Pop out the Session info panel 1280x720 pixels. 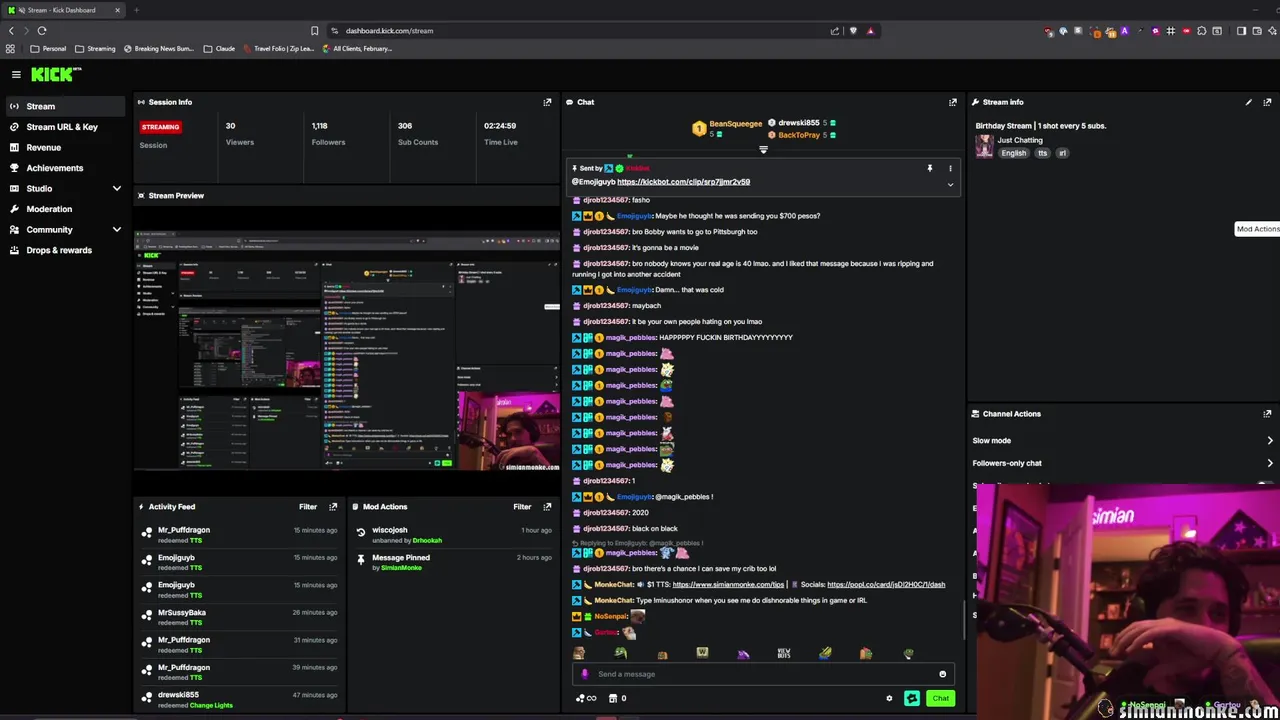click(547, 102)
